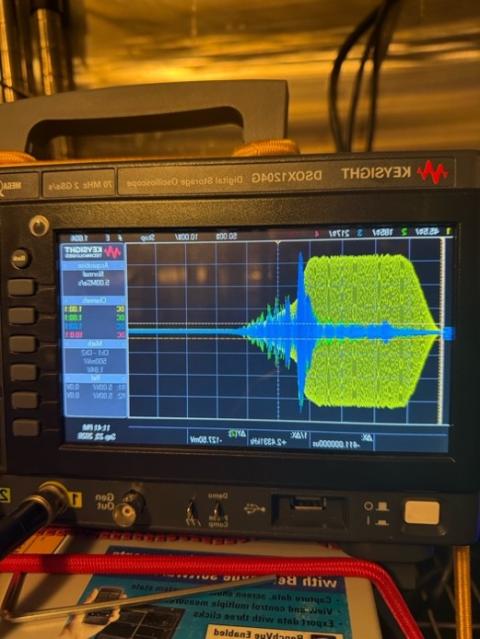Click the DSOX1204G model label on the bezel
The height and width of the screenshot is (639, 480).
[x=287, y=176]
